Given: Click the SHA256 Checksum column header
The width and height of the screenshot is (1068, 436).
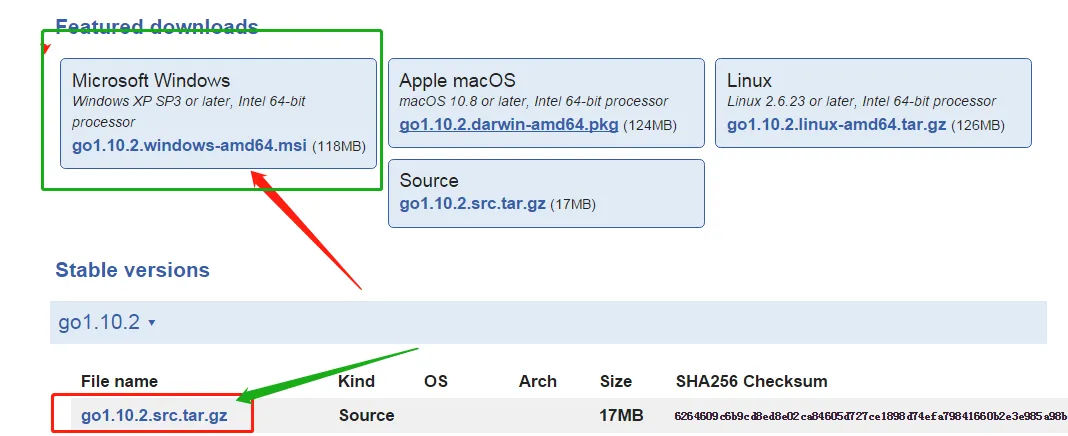Looking at the screenshot, I should 751,382.
